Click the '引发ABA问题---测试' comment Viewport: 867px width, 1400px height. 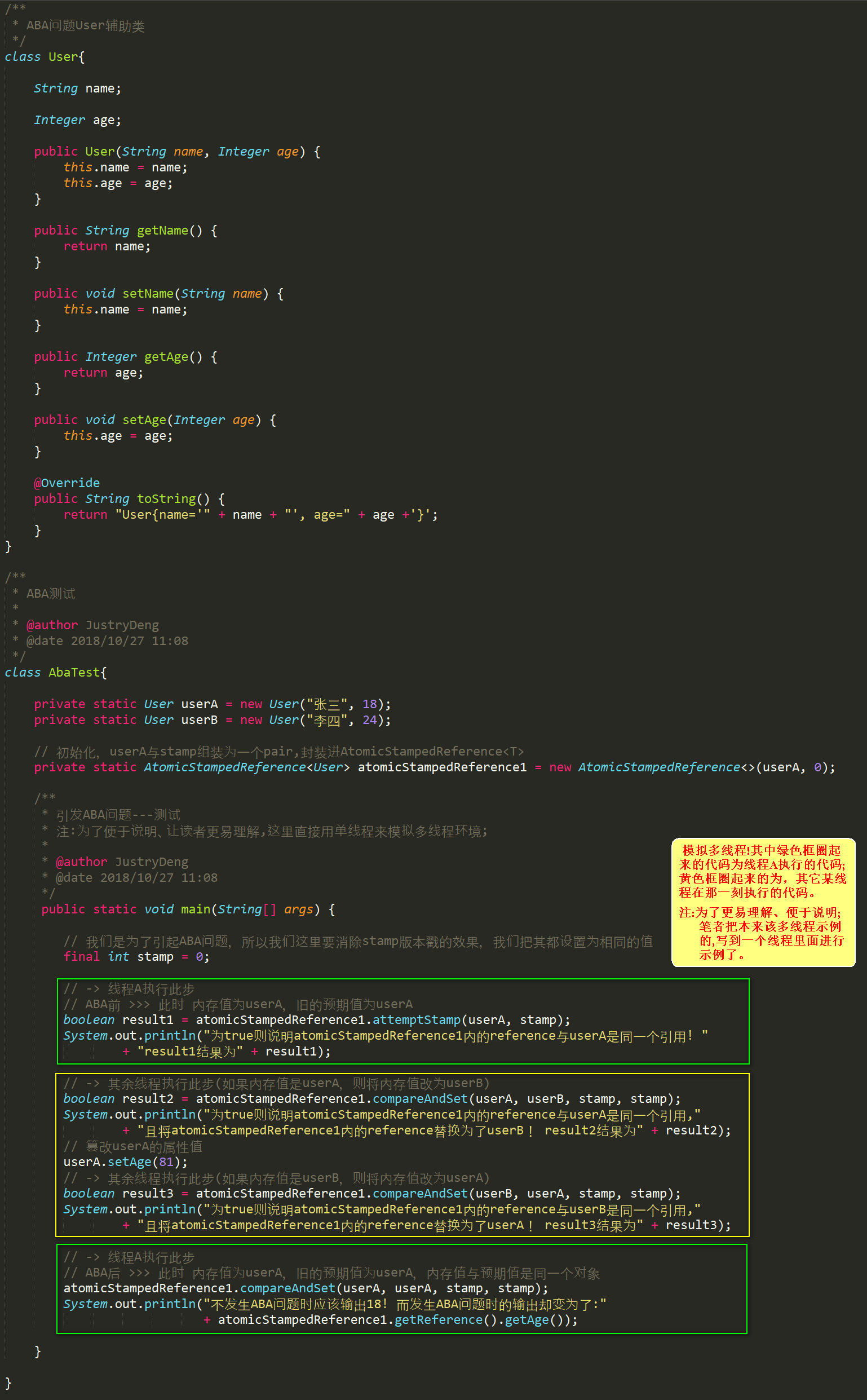coord(118,814)
